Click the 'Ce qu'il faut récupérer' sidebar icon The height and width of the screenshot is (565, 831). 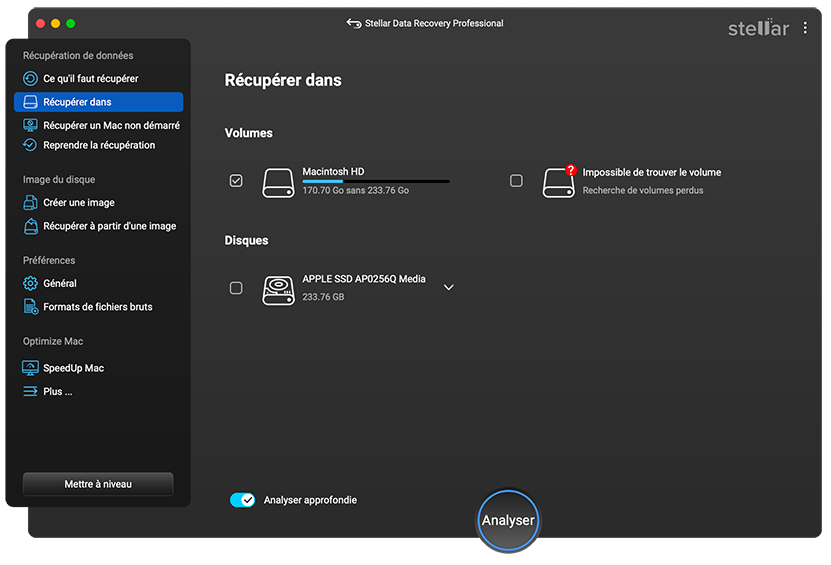point(30,78)
